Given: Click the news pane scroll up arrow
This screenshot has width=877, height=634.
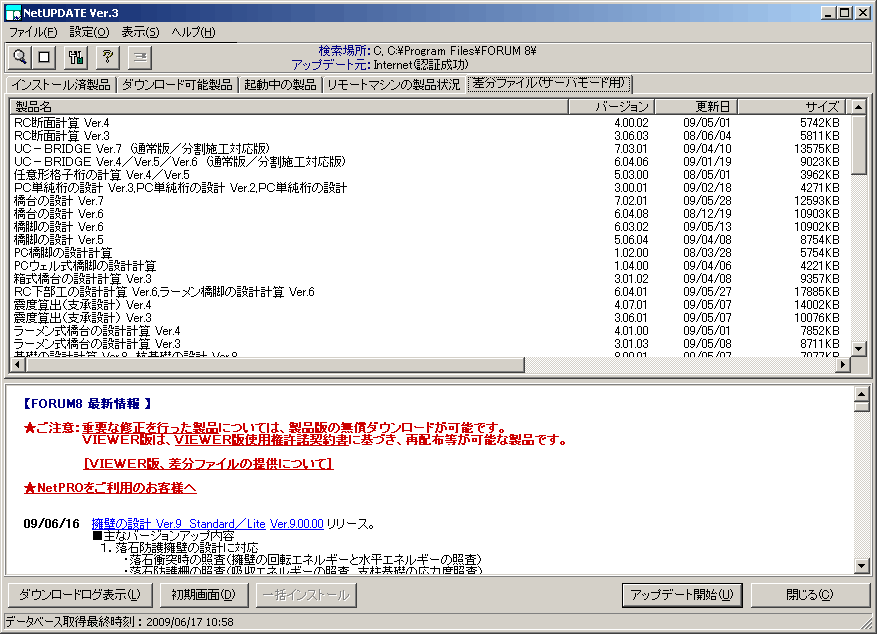Looking at the screenshot, I should [x=861, y=394].
